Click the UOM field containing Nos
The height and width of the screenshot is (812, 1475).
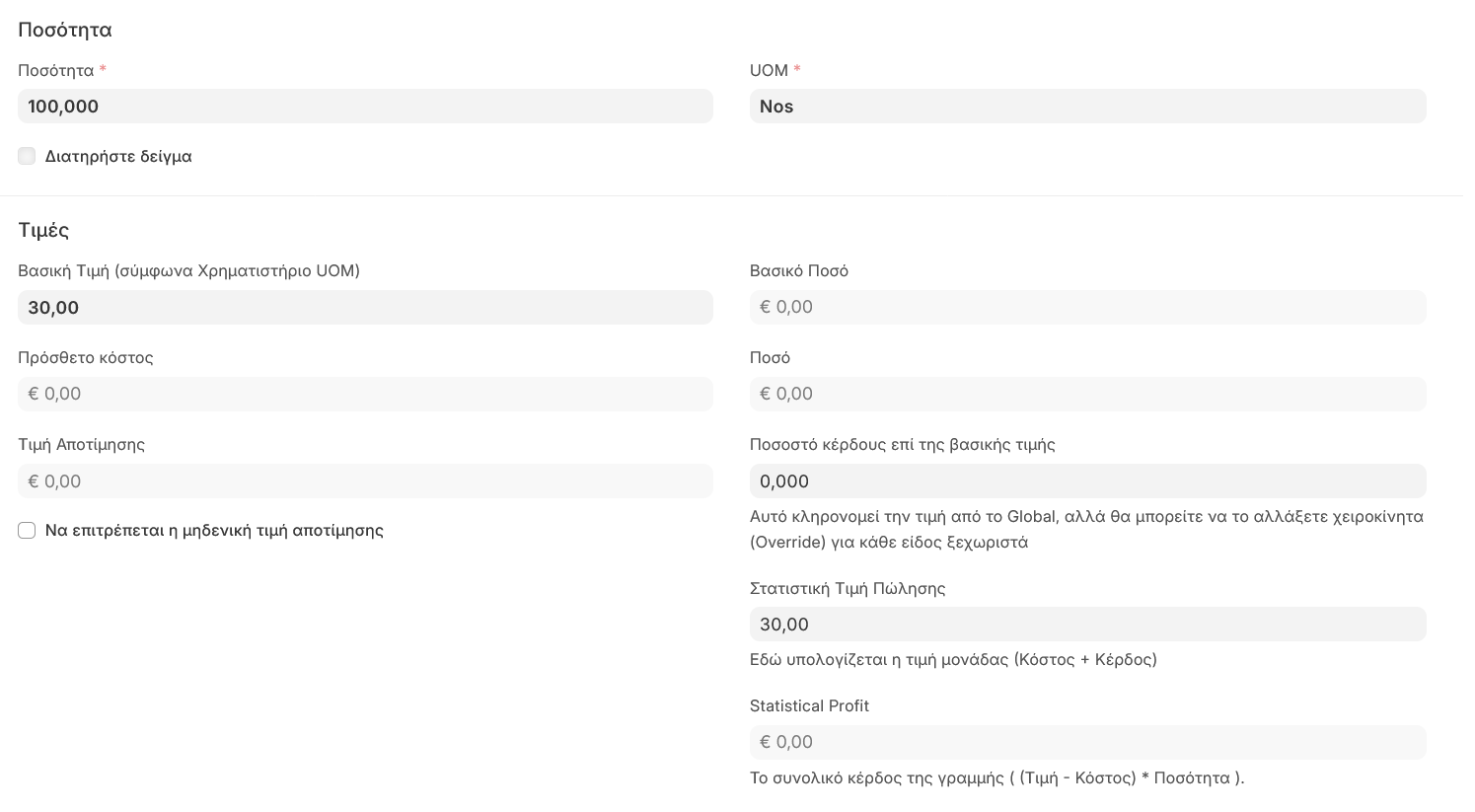[1087, 107]
